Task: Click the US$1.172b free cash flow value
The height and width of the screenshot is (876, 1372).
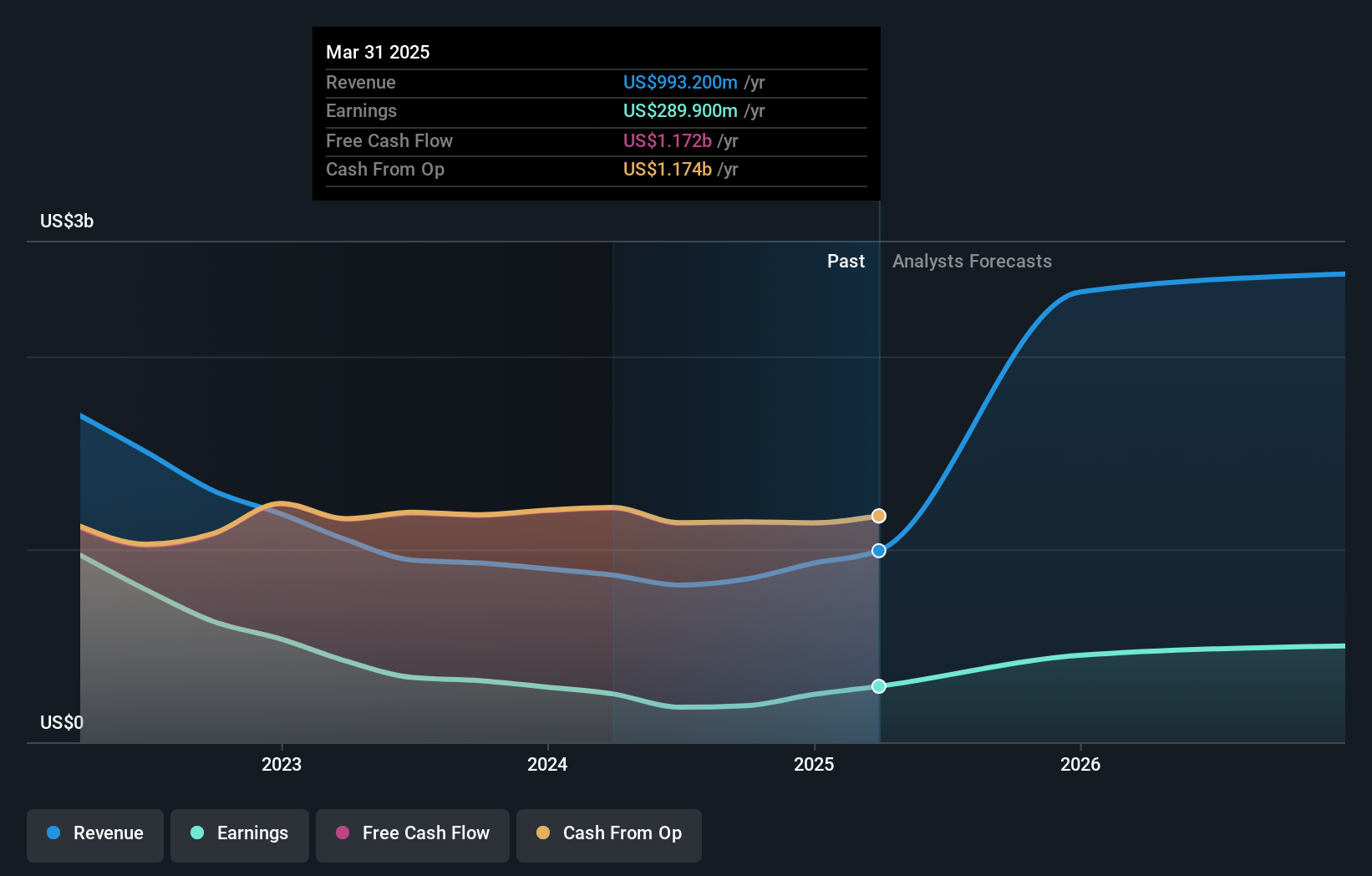Action: [668, 140]
